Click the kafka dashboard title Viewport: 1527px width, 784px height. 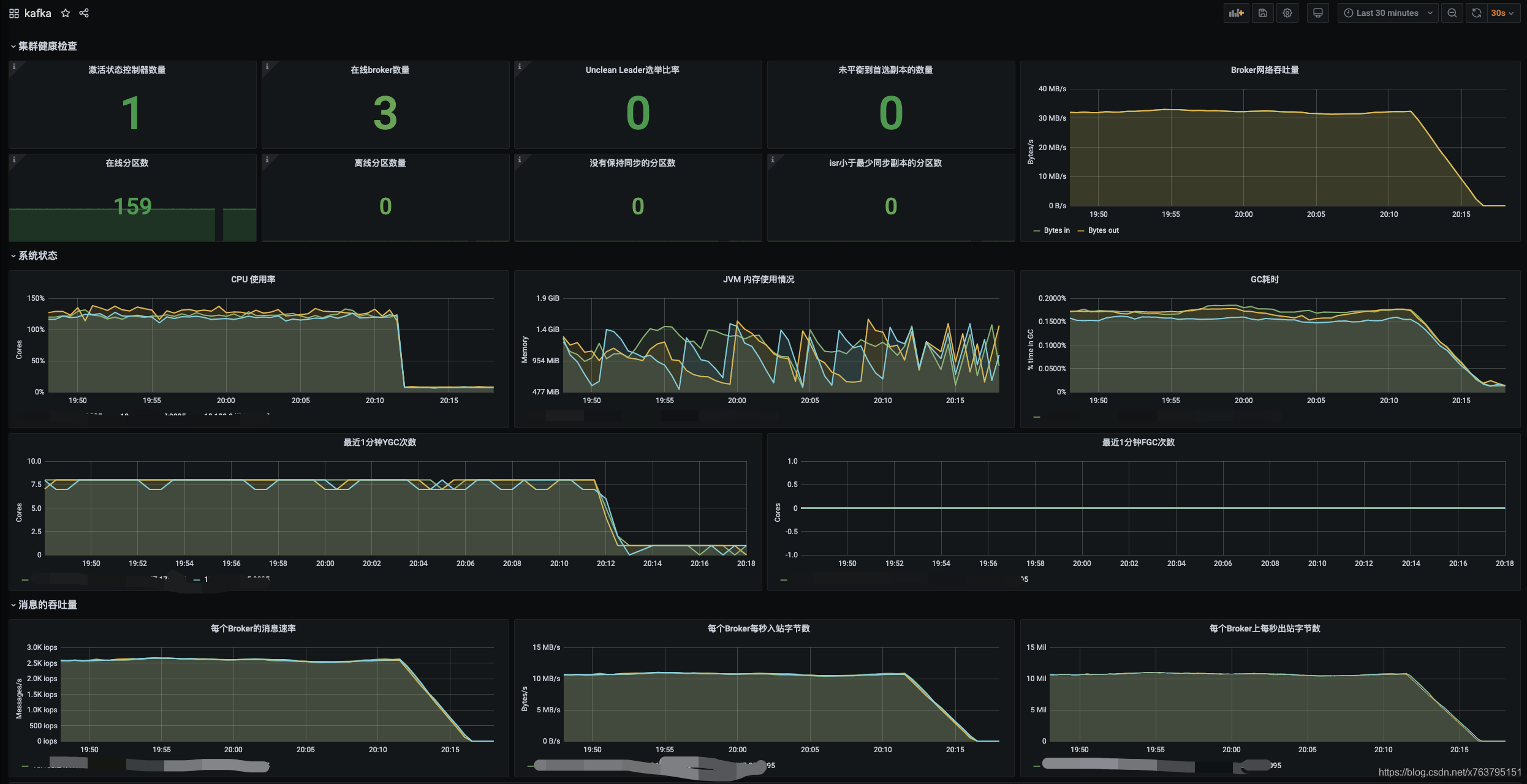tap(37, 13)
